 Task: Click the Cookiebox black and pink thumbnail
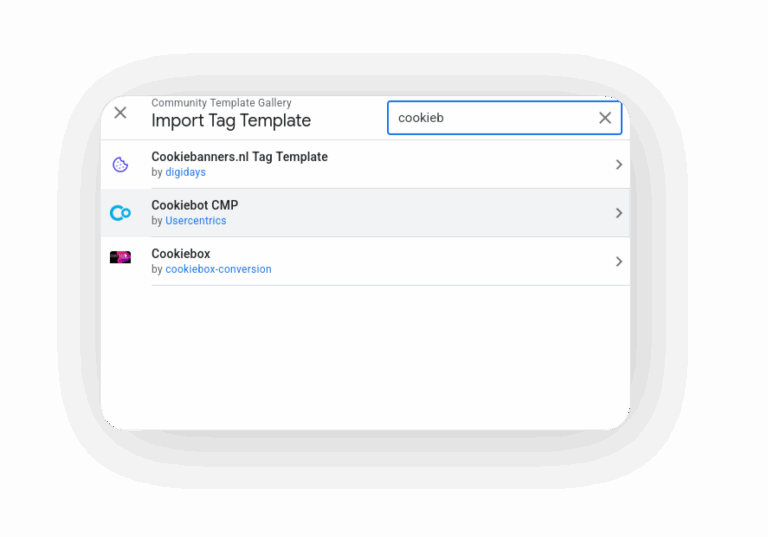pyautogui.click(x=120, y=257)
